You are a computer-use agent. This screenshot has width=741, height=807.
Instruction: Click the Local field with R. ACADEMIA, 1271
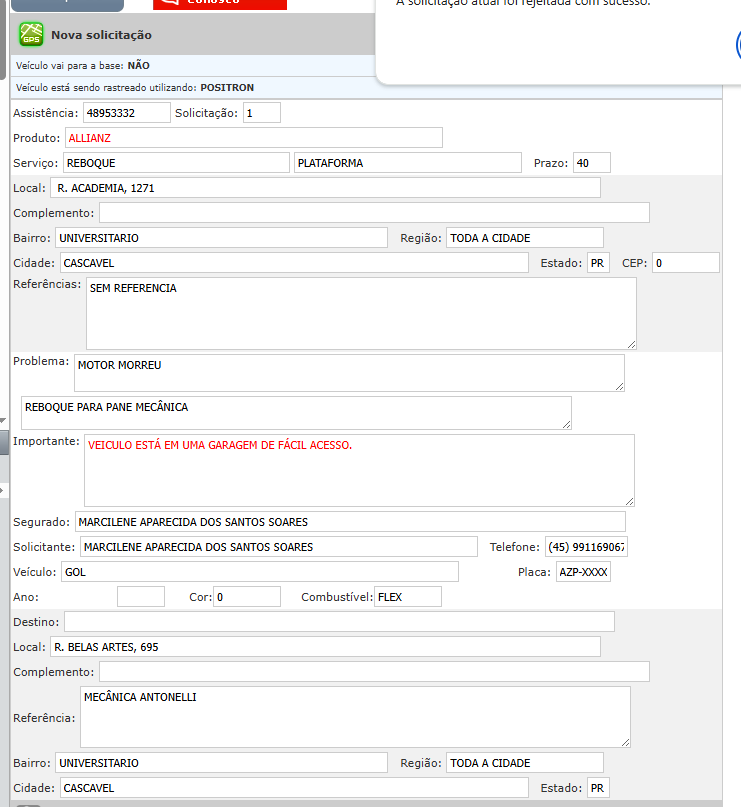[x=325, y=188]
